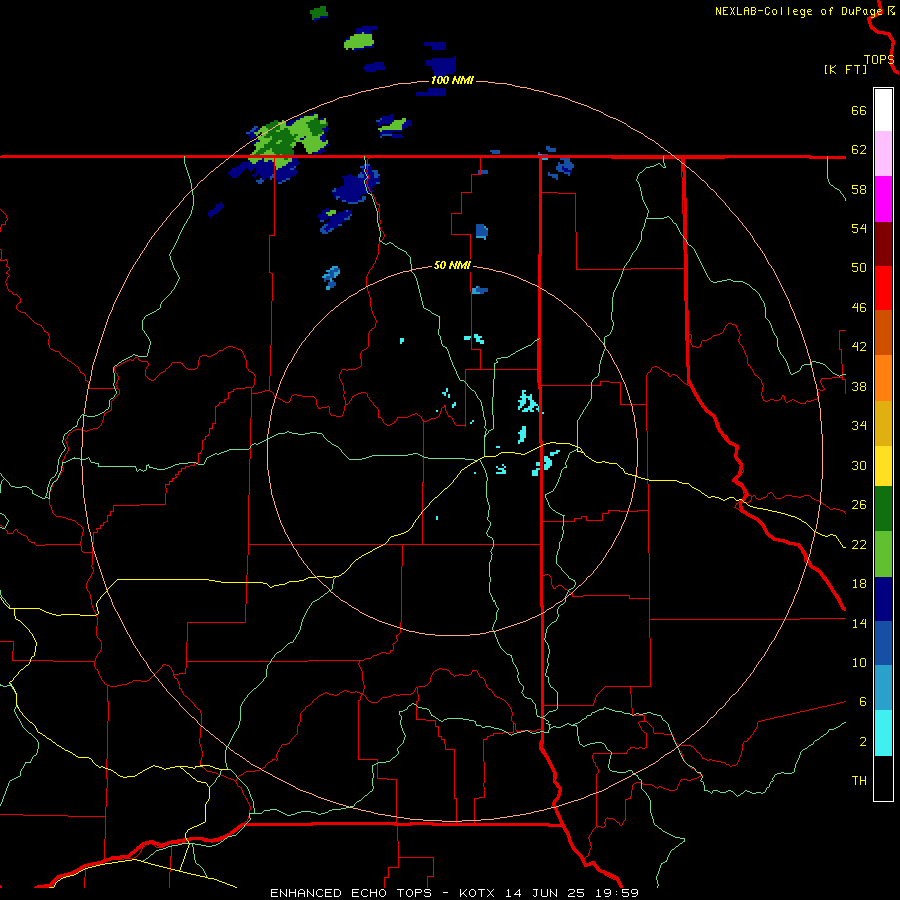Click the bright orange legend swatch
This screenshot has width=900, height=900.
[883, 378]
